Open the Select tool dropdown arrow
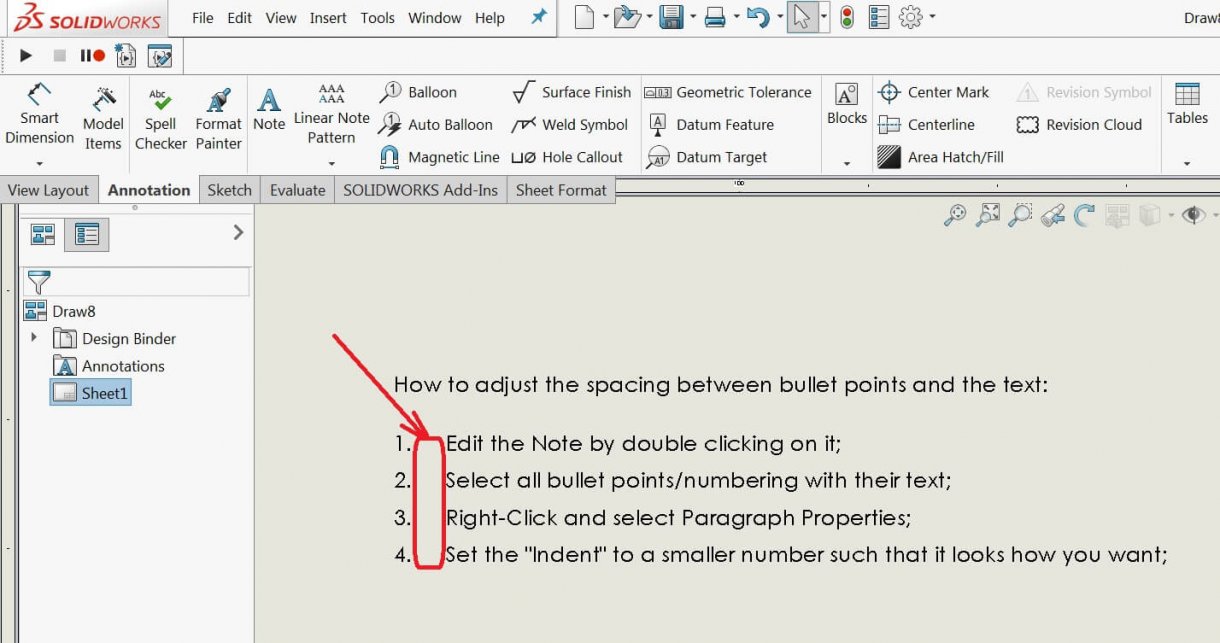The height and width of the screenshot is (643, 1220). point(825,17)
